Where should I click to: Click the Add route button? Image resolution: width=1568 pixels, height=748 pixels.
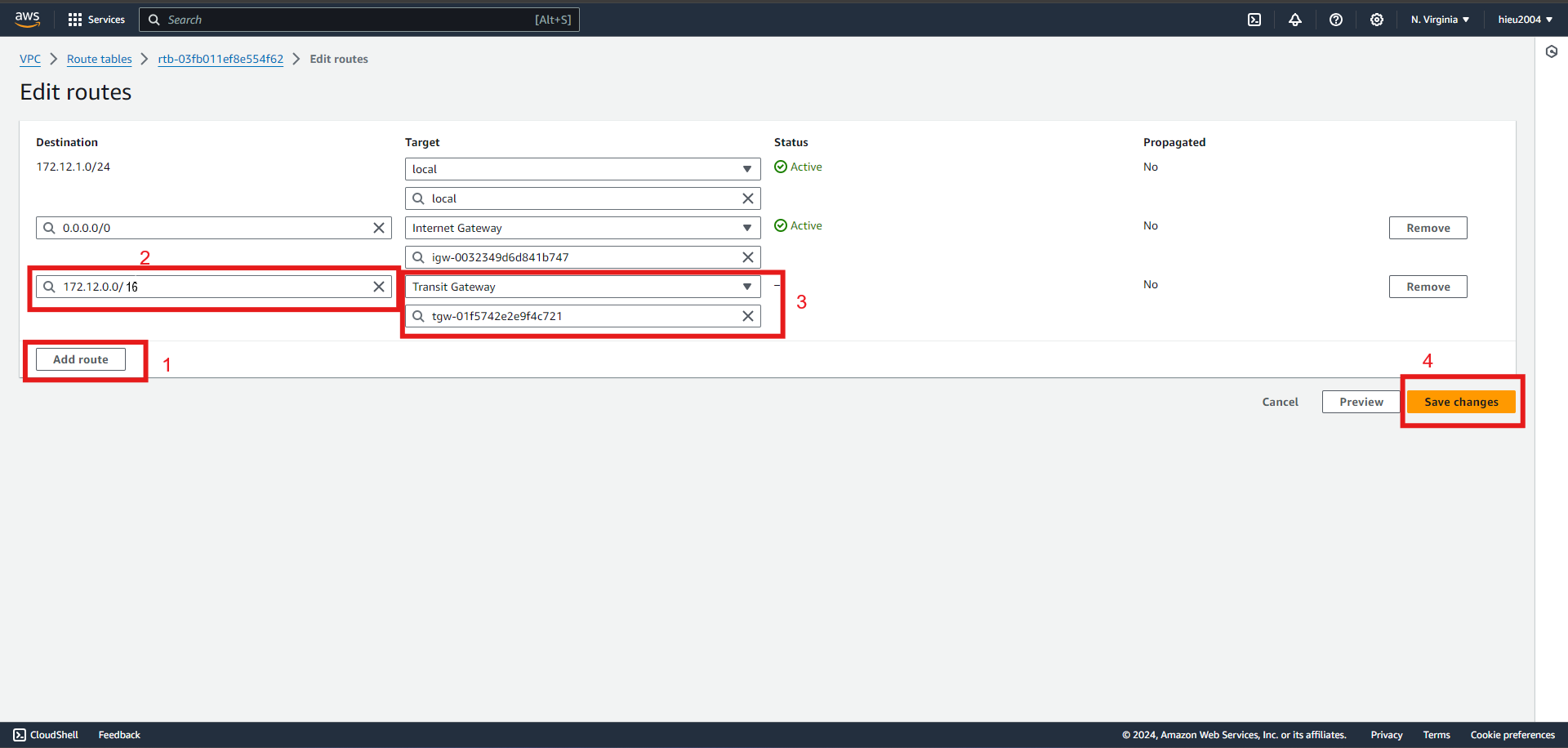point(81,359)
